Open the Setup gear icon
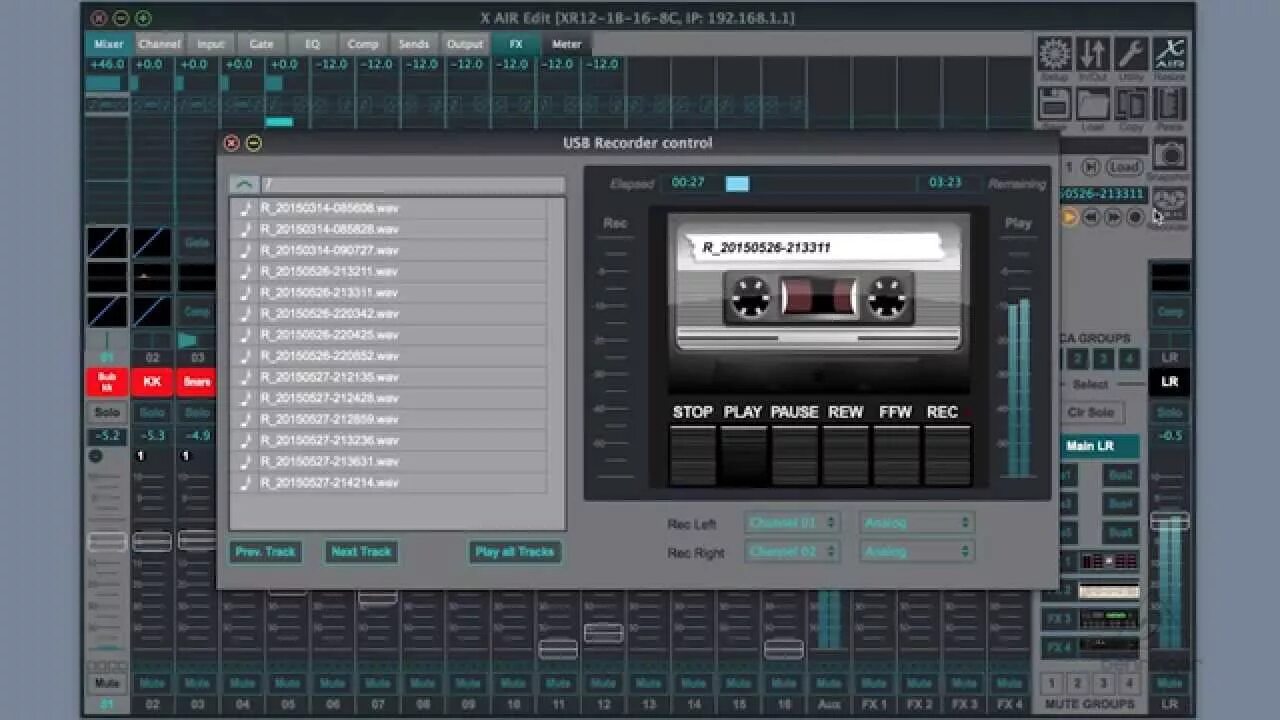 pyautogui.click(x=1054, y=54)
